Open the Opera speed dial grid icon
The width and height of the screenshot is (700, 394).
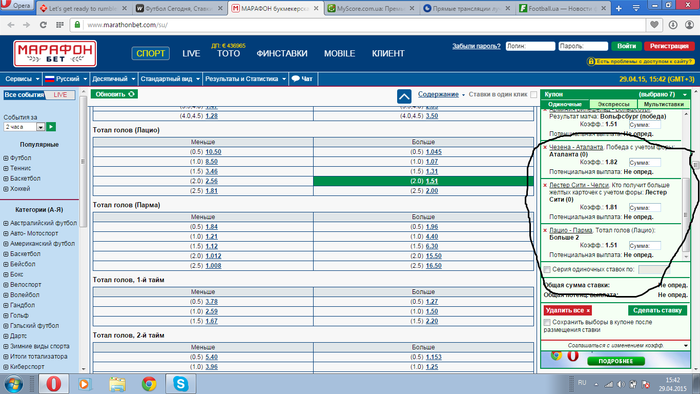[59, 25]
